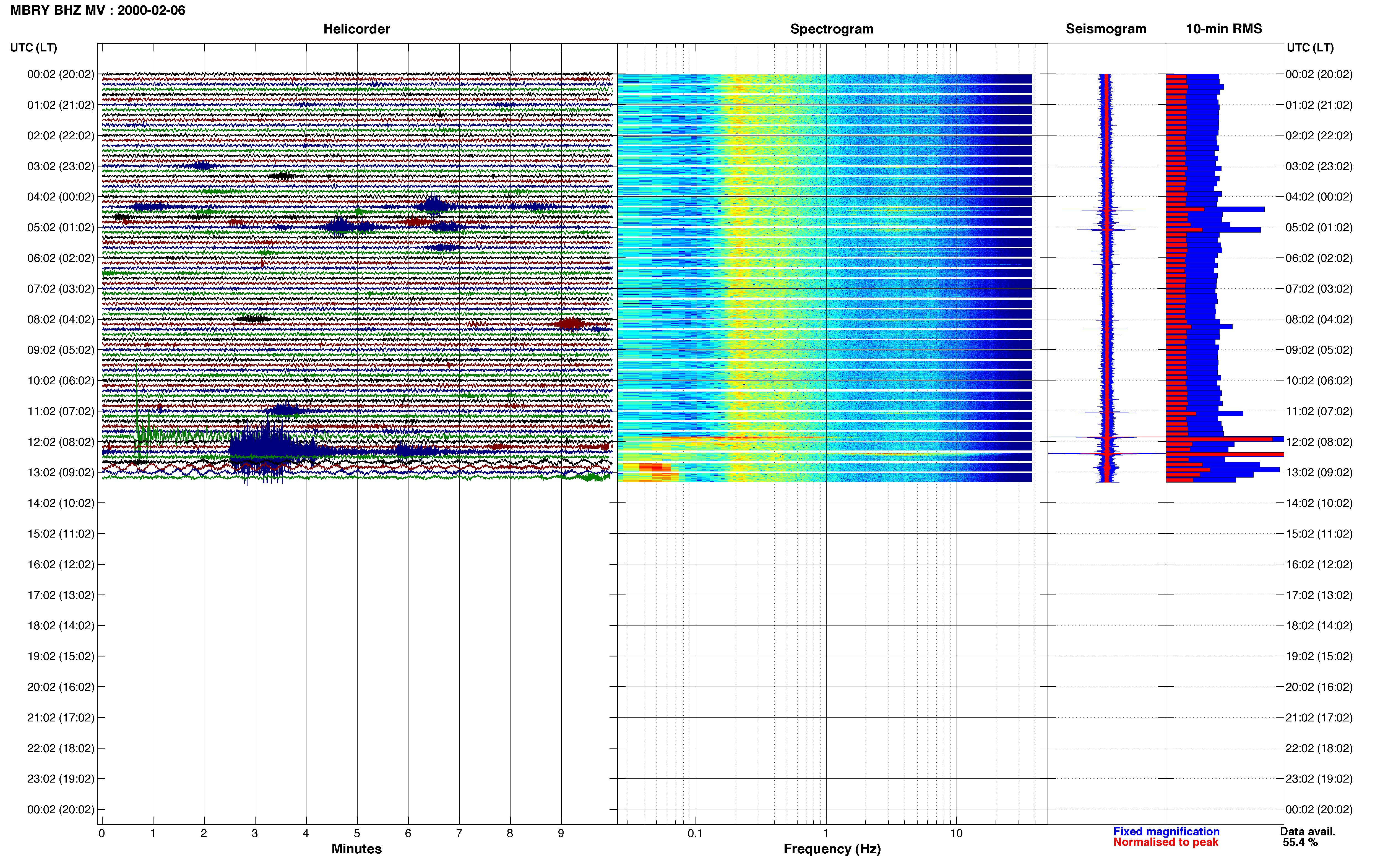Click left time label '00:02 (20:02)' at top
The width and height of the screenshot is (1388, 868).
60,74
